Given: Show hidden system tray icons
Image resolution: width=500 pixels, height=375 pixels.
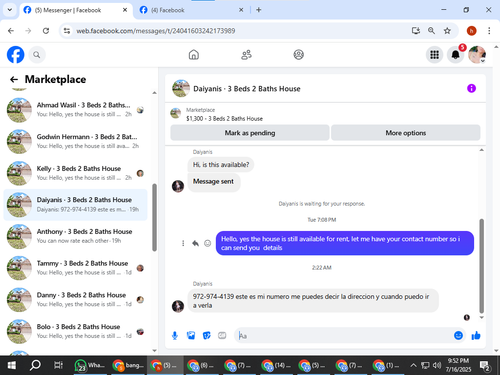Looking at the screenshot, I should coord(413,366).
